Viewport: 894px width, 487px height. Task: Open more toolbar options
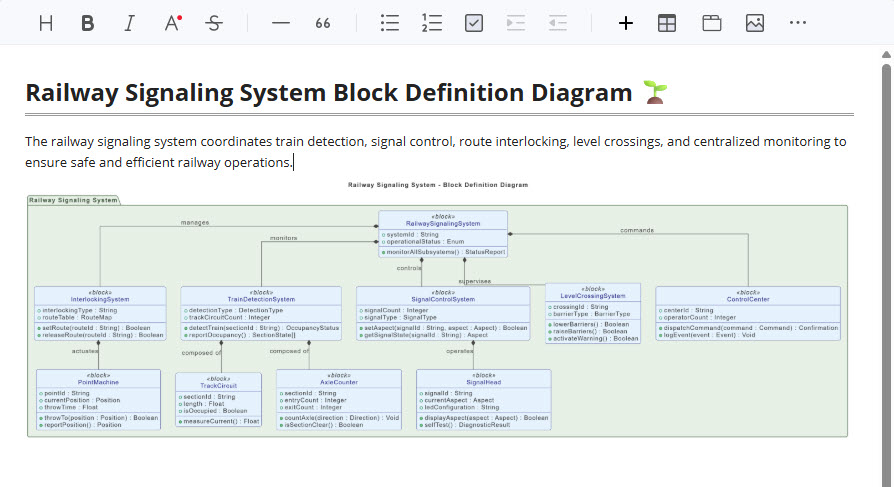click(798, 23)
